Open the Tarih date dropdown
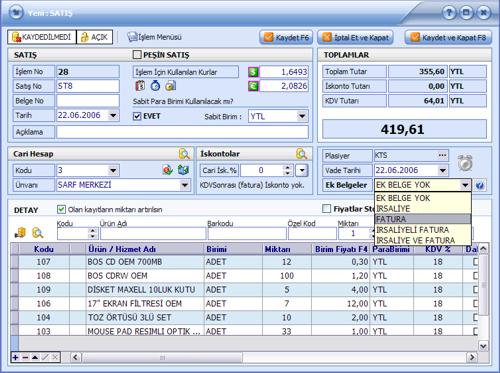500x373 pixels. (x=113, y=116)
